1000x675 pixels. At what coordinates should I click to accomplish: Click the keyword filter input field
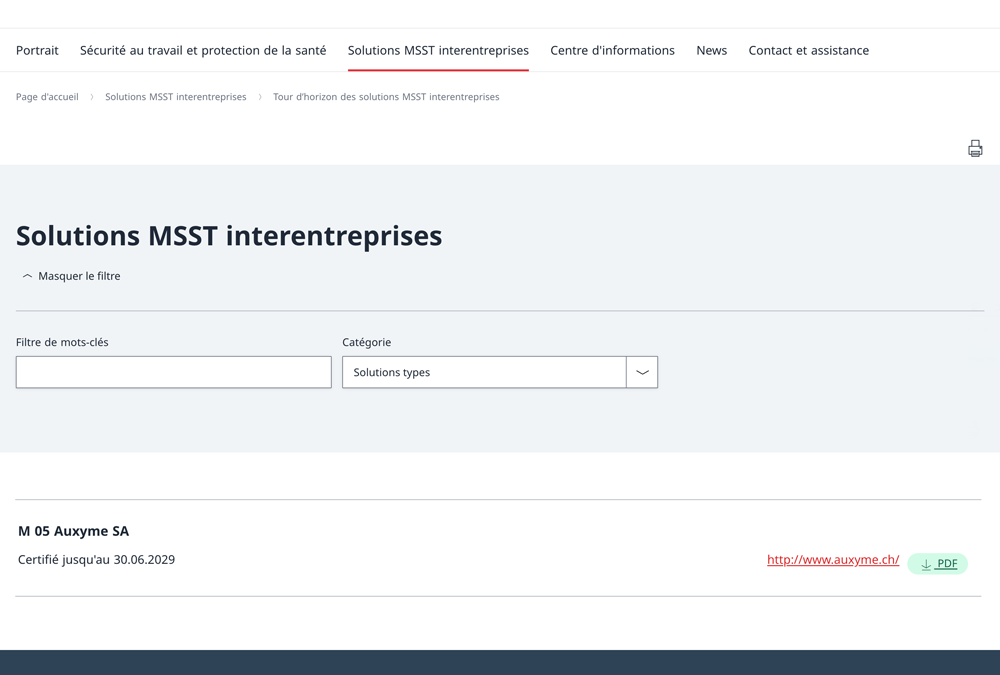(173, 371)
